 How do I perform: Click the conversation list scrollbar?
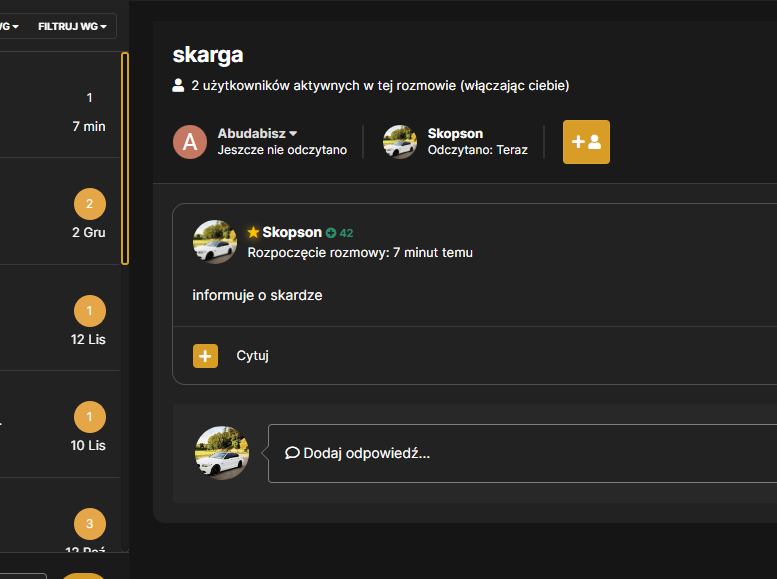tap(125, 159)
